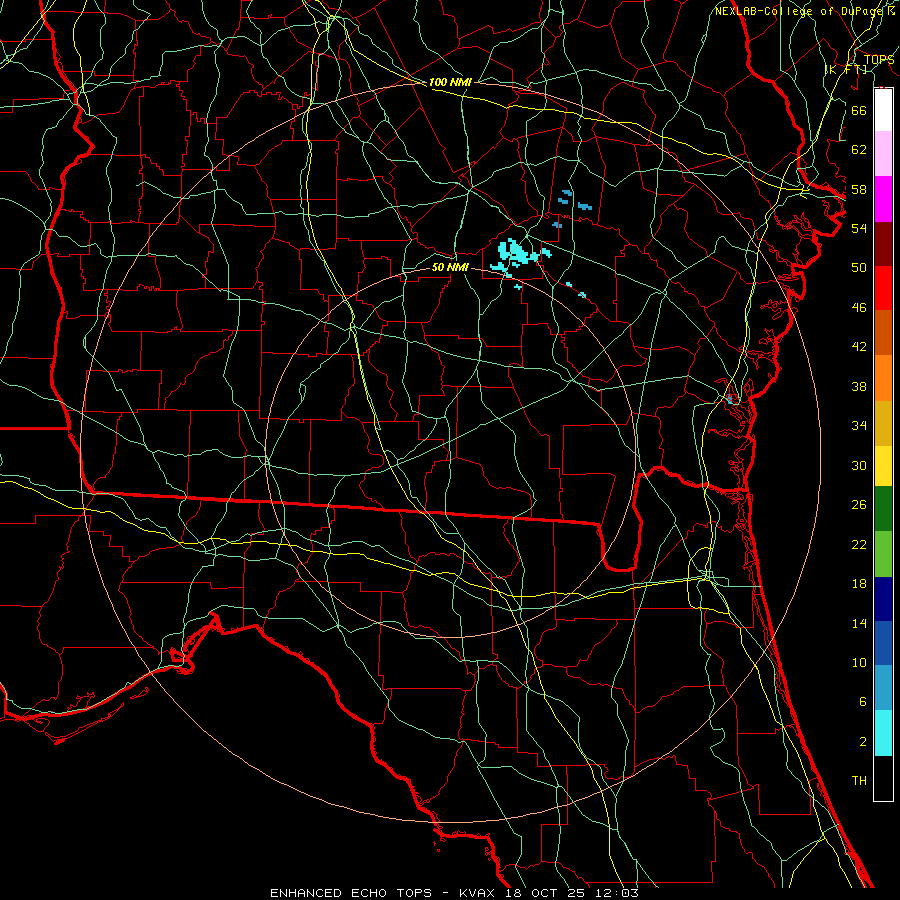This screenshot has height=900, width=900.
Task: Click the magenta legend swatch
Action: coord(883,199)
